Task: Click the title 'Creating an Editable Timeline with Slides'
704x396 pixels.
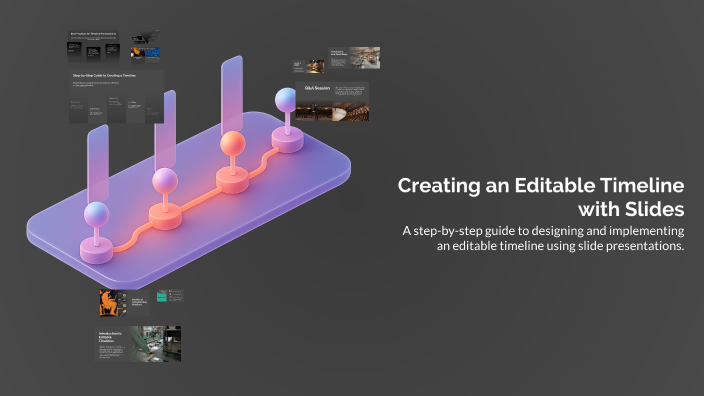Action: (x=541, y=197)
